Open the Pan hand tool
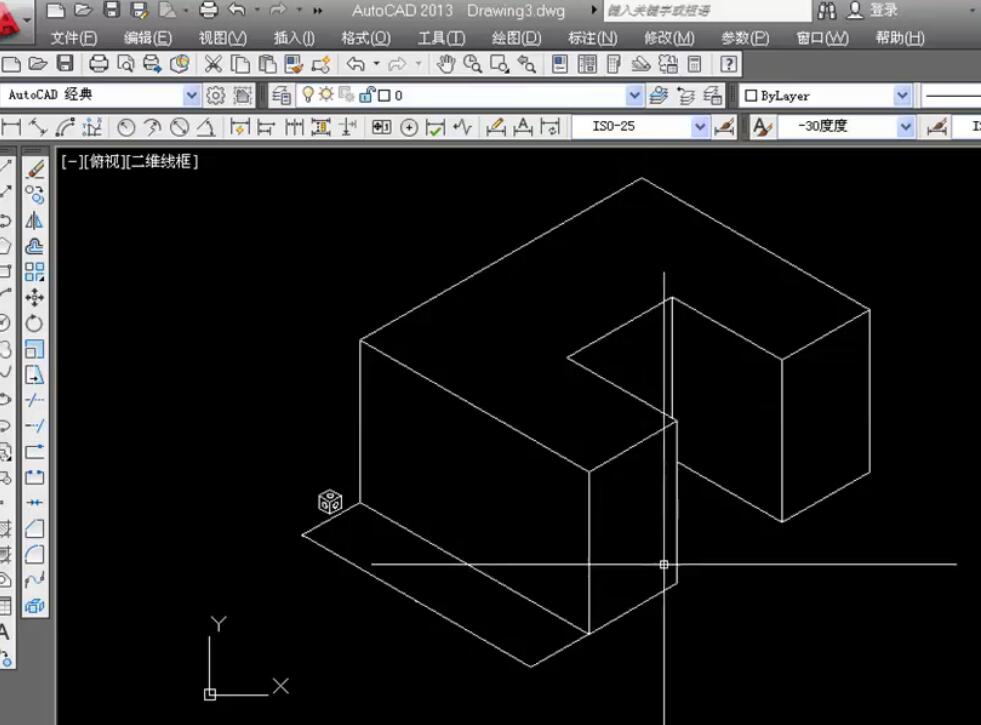Image resolution: width=981 pixels, height=725 pixels. (445, 64)
